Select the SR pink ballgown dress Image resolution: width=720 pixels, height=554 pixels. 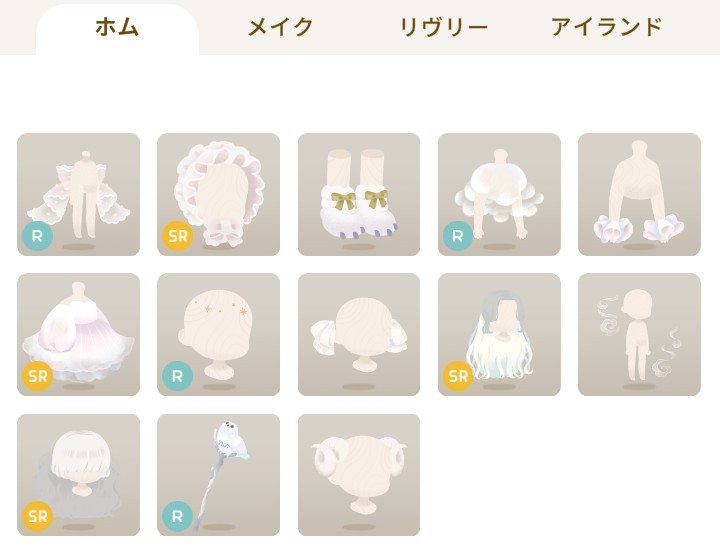pyautogui.click(x=79, y=334)
